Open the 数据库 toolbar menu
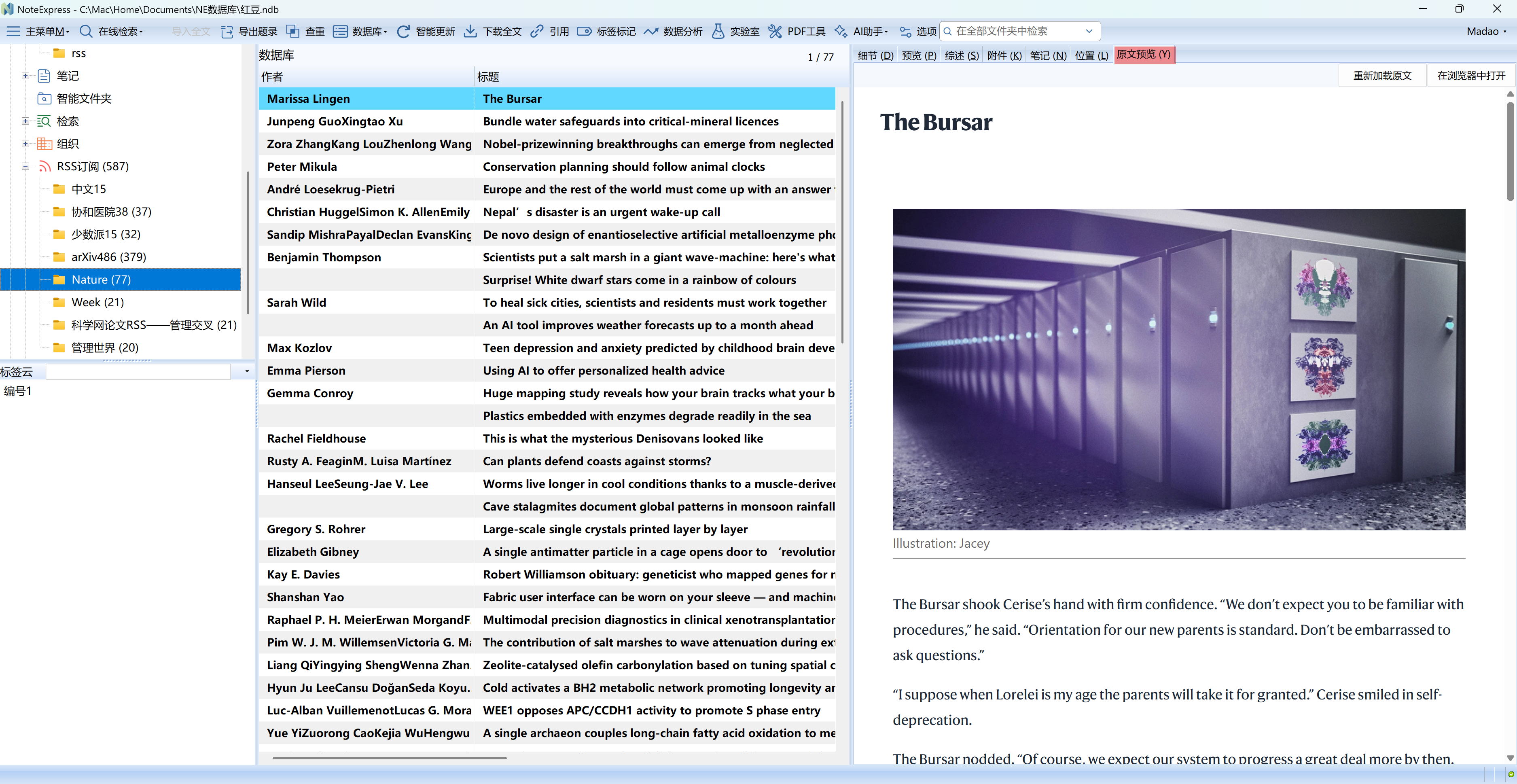1517x784 pixels. click(360, 31)
